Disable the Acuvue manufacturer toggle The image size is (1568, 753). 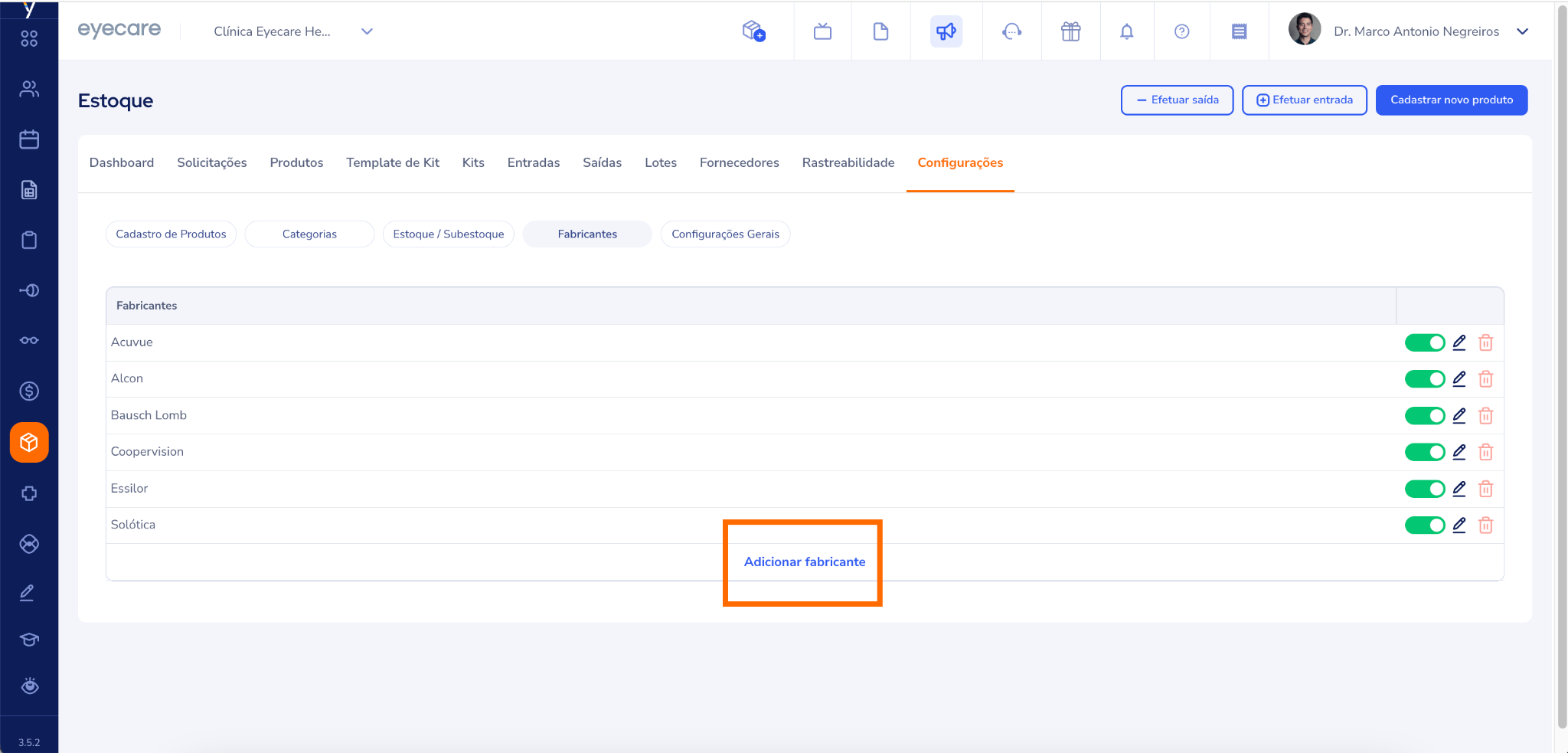[1424, 342]
